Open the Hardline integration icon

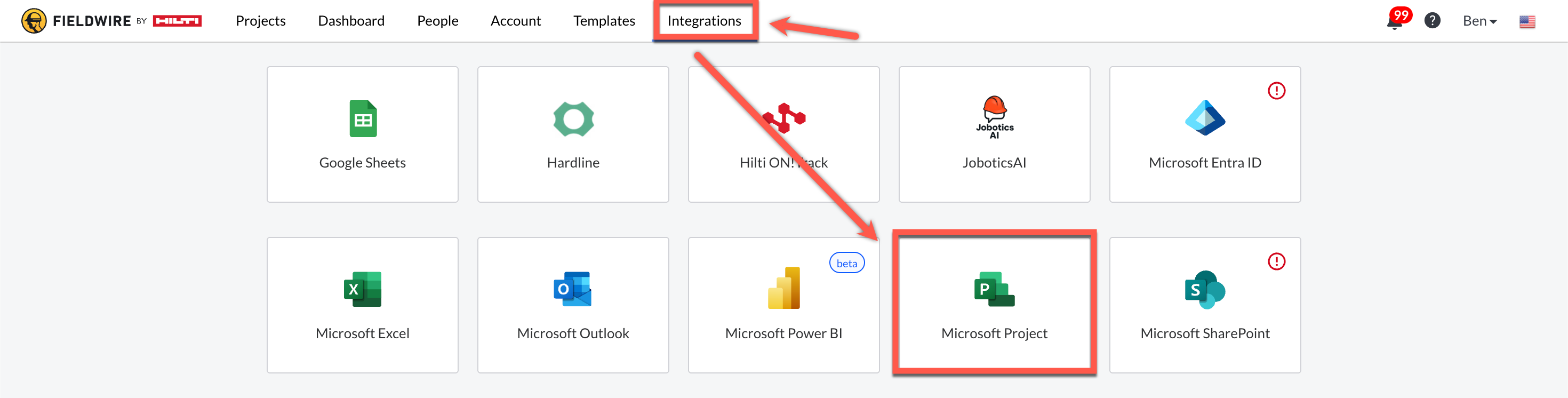tap(573, 118)
